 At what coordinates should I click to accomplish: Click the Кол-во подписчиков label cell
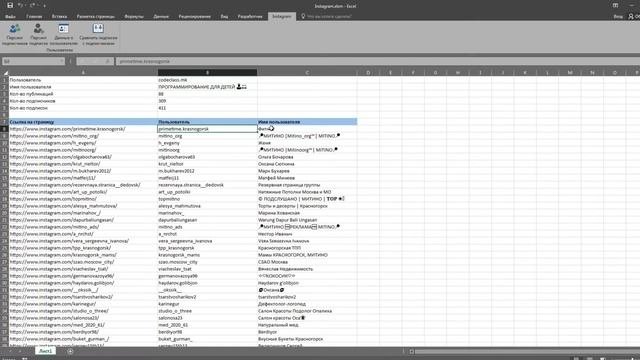[83, 101]
